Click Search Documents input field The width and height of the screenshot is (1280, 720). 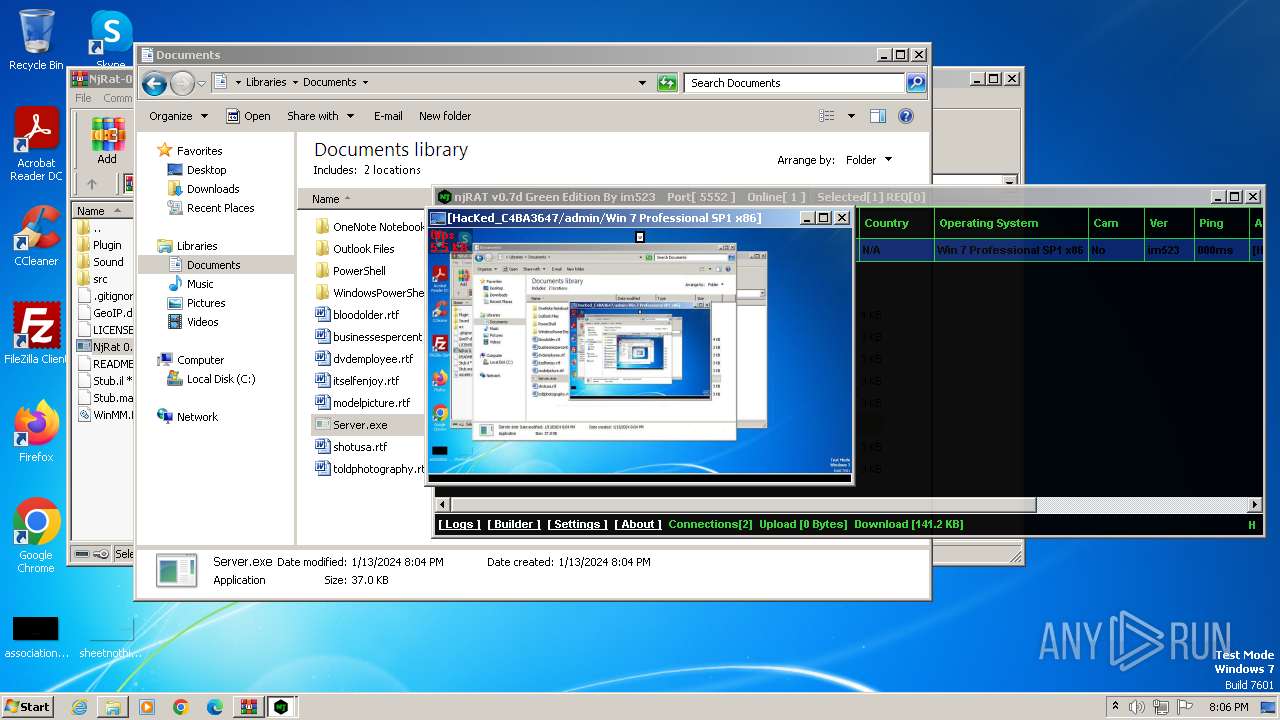coord(795,83)
